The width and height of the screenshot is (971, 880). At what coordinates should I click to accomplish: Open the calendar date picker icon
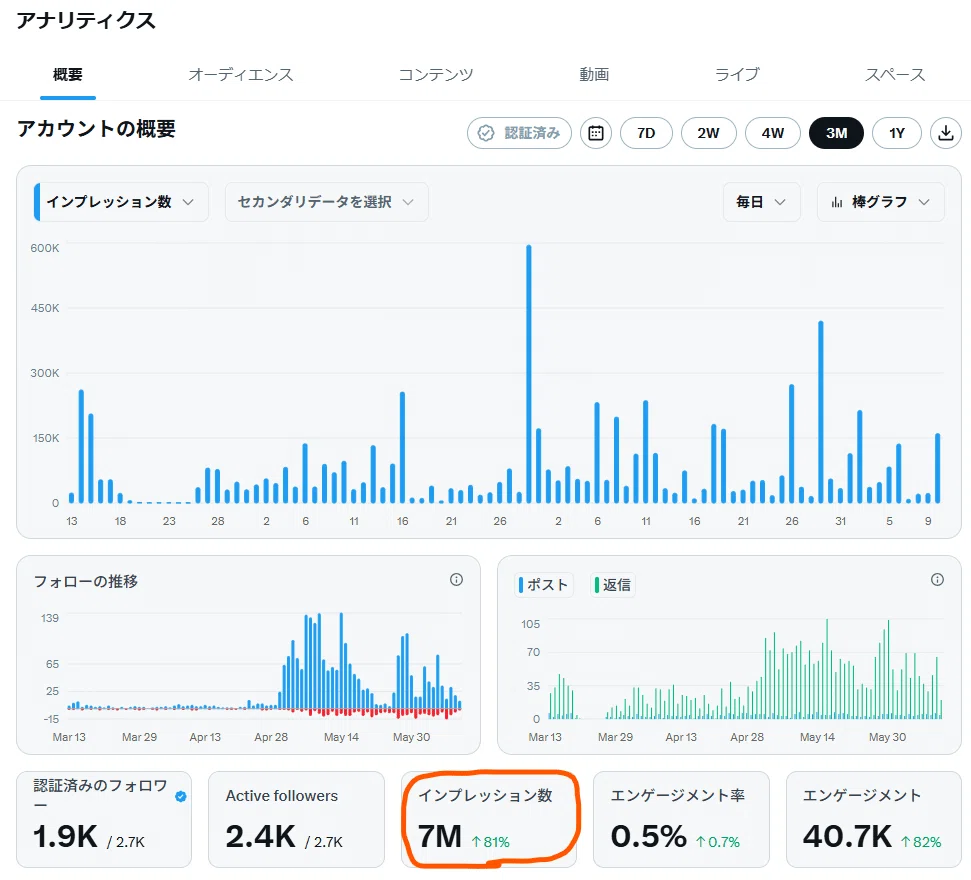pos(596,133)
